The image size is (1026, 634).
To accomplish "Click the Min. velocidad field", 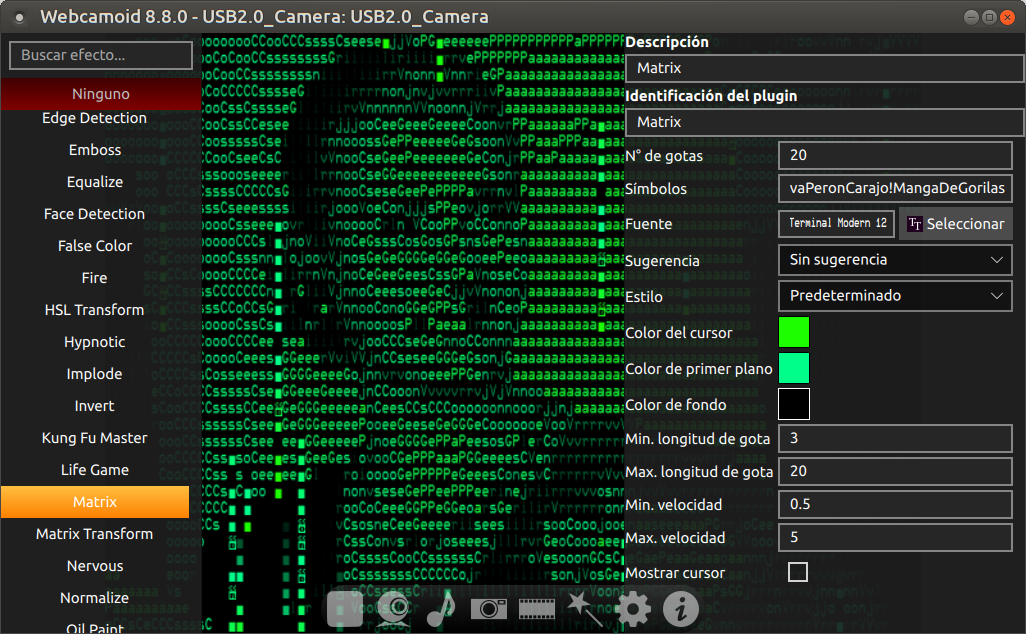I will pos(895,504).
